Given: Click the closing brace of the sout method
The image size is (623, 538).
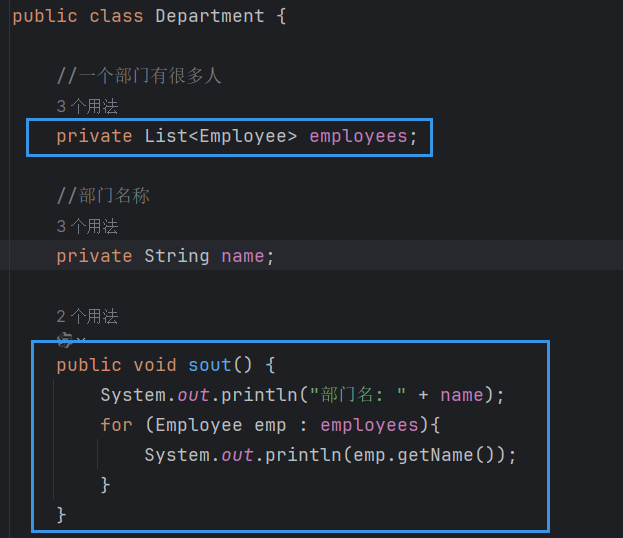Looking at the screenshot, I should [x=61, y=515].
